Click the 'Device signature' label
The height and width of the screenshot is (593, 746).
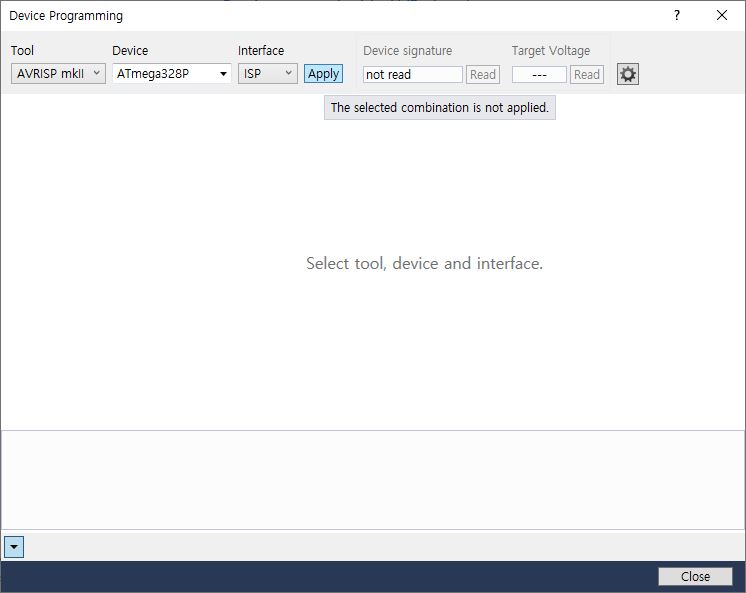click(x=408, y=51)
